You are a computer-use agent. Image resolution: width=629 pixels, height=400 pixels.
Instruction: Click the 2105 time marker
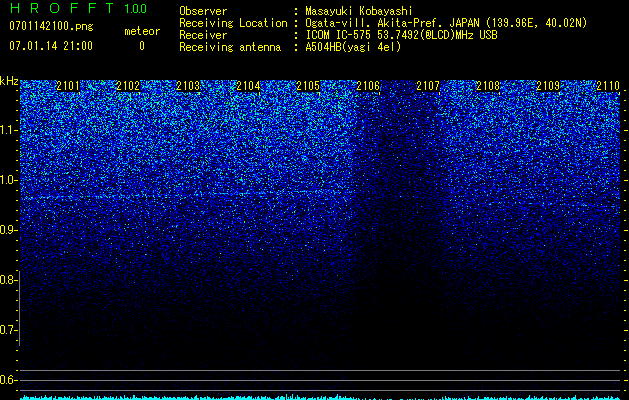pyautogui.click(x=308, y=86)
